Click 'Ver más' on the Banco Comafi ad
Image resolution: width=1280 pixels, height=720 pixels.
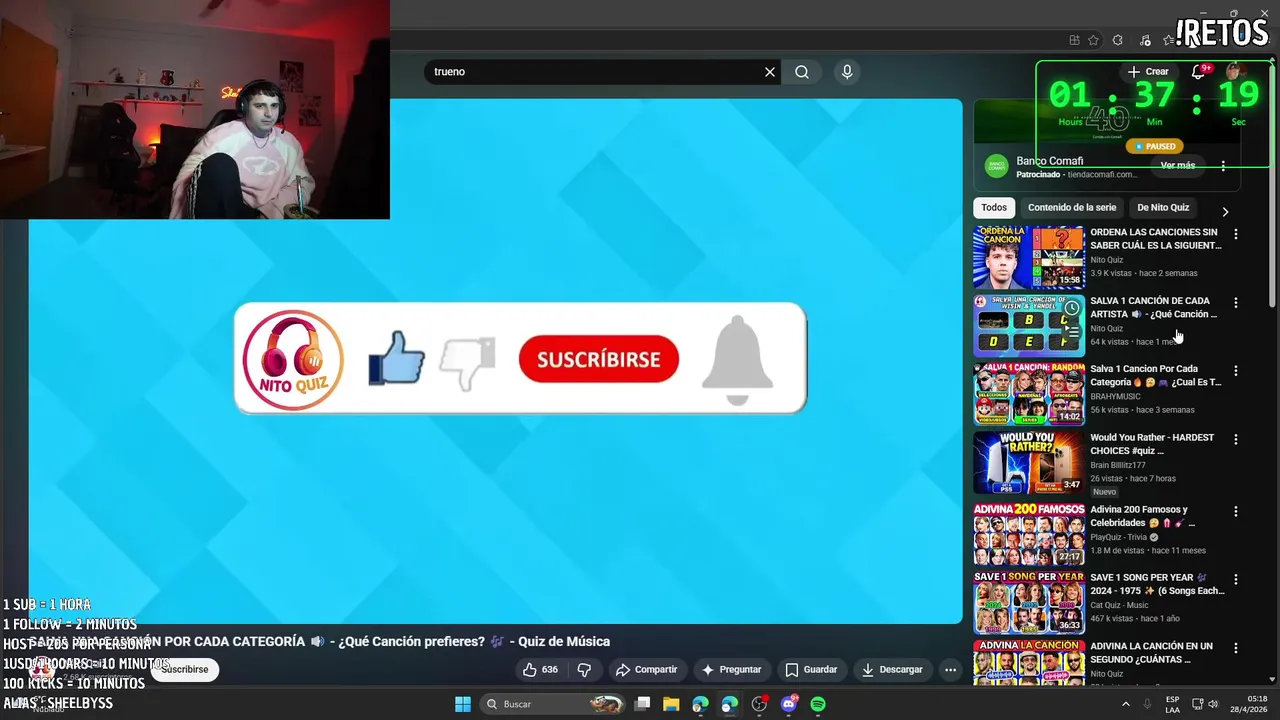click(x=1178, y=165)
